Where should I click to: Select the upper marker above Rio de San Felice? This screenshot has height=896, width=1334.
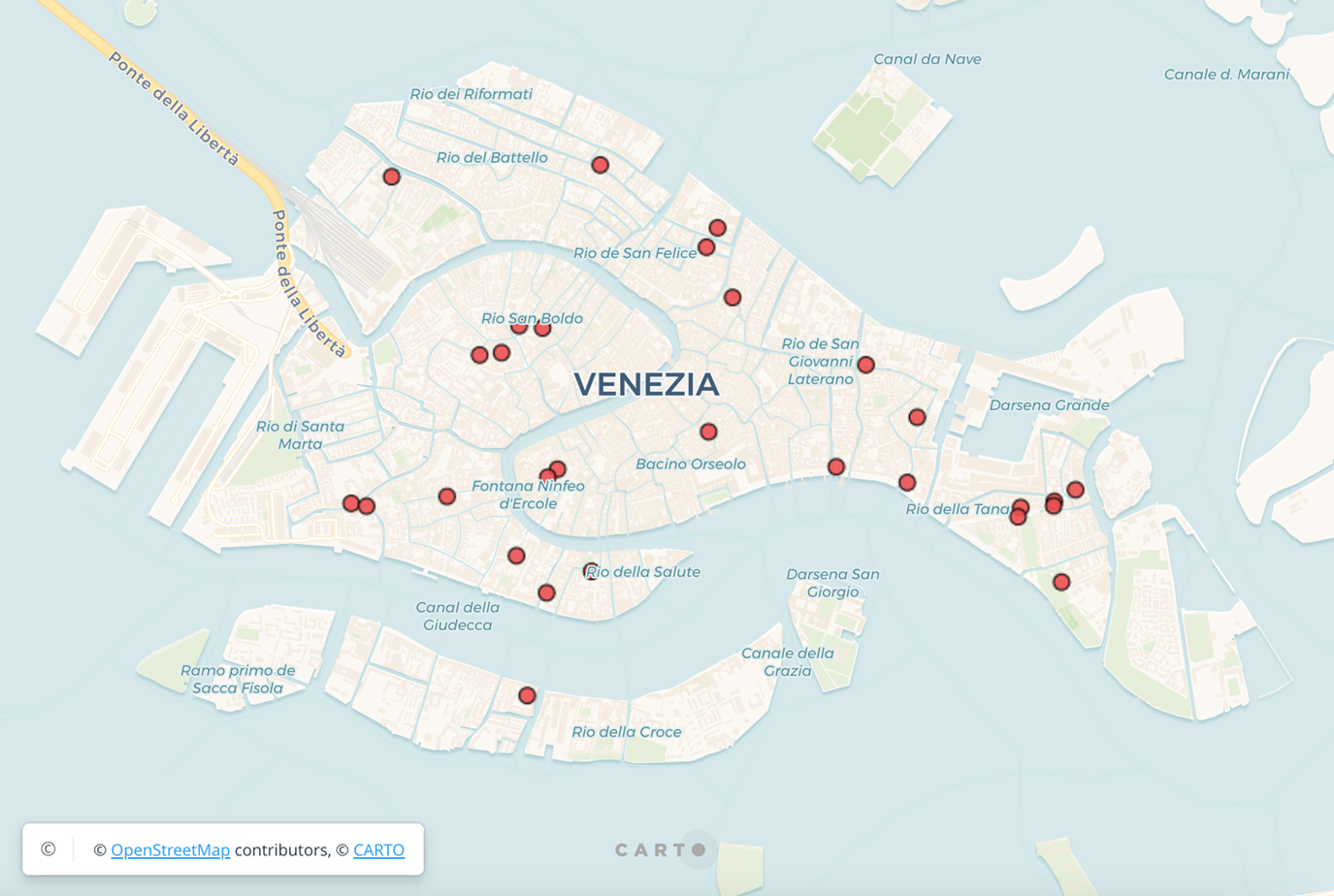pyautogui.click(x=717, y=228)
